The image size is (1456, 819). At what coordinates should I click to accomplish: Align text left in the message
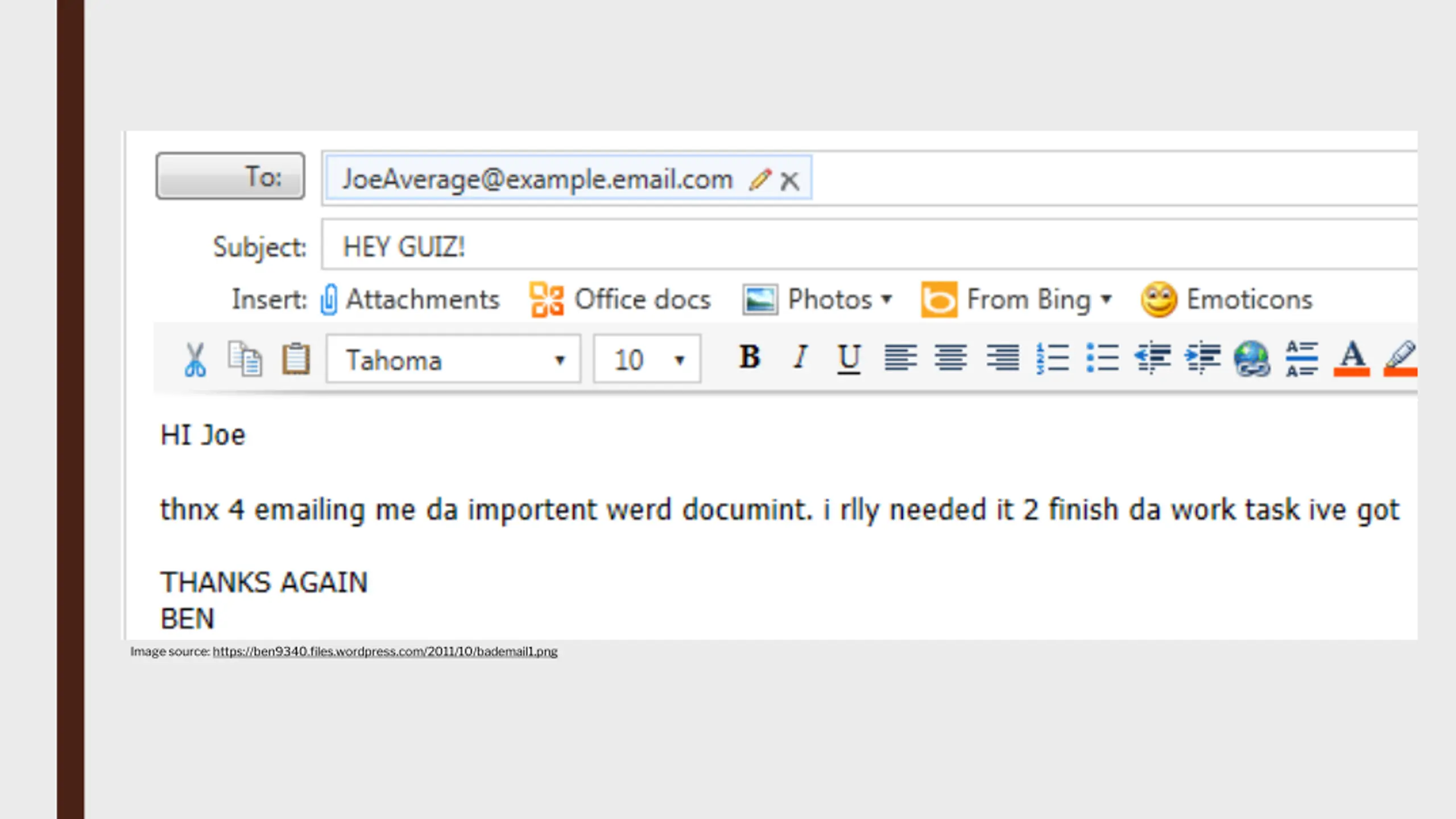pyautogui.click(x=900, y=358)
